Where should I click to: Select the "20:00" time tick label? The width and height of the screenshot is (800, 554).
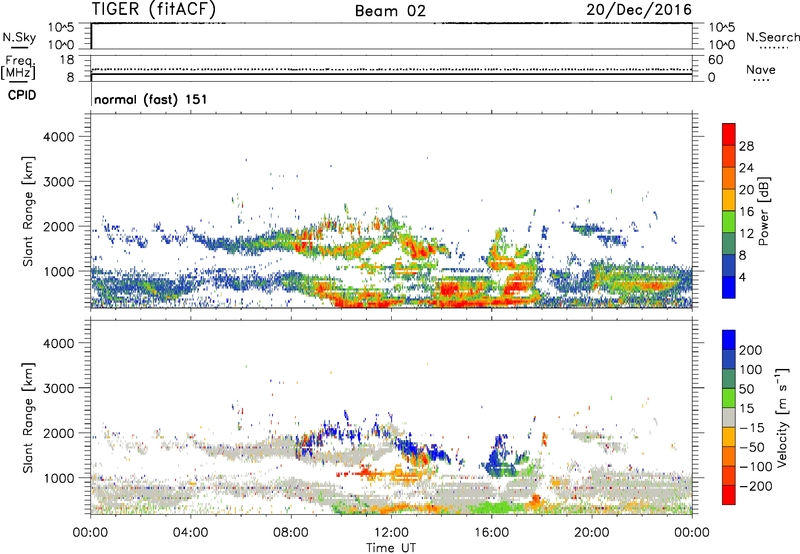tap(591, 533)
